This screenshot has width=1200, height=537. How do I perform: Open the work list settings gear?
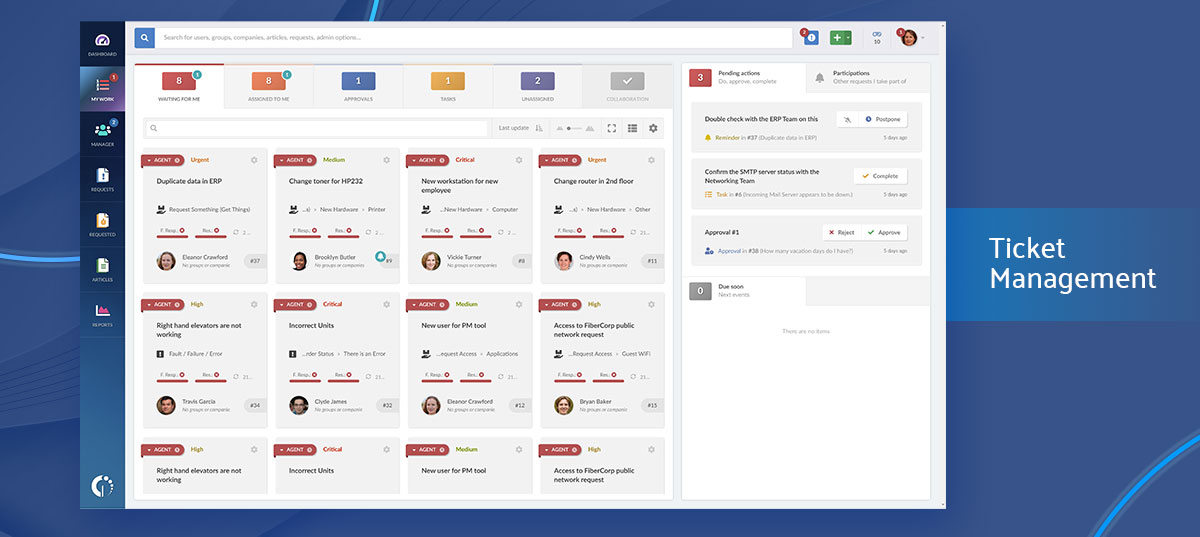pyautogui.click(x=653, y=128)
